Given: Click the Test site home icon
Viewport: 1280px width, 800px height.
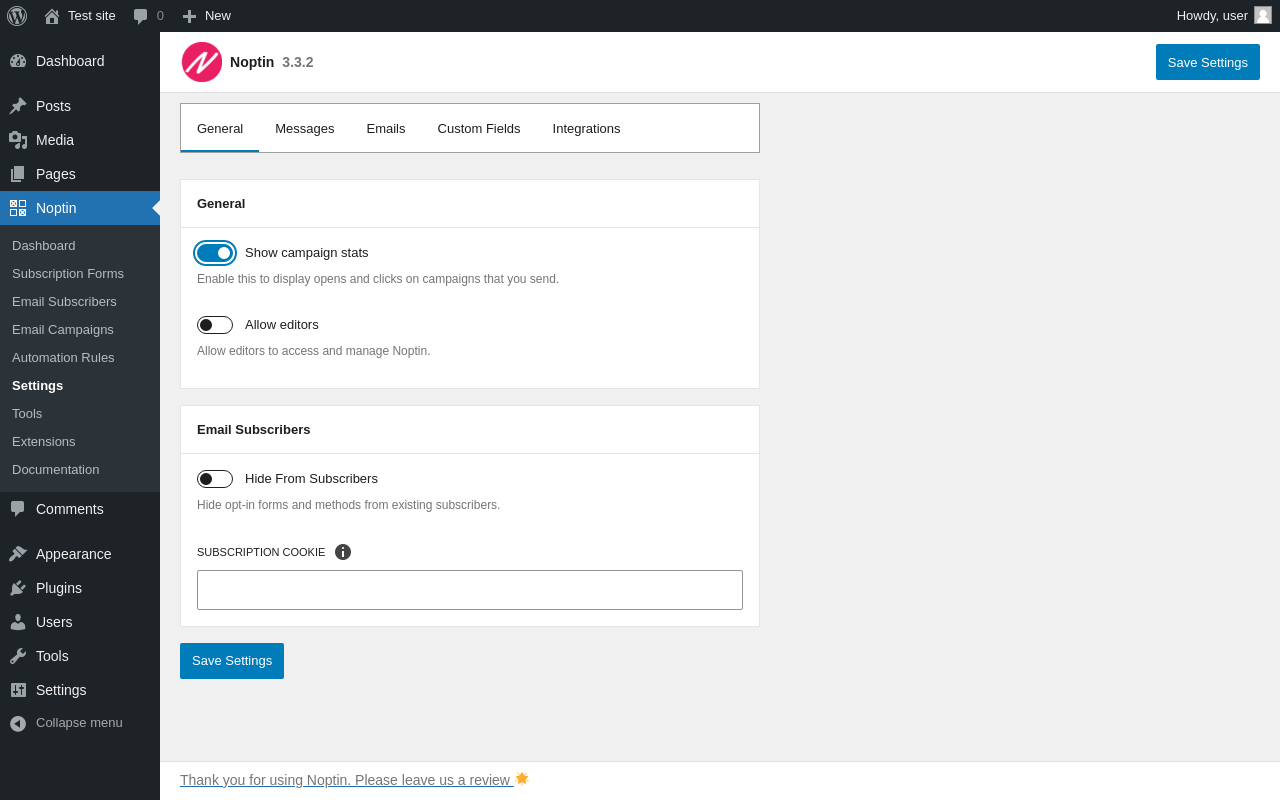Looking at the screenshot, I should tap(52, 16).
